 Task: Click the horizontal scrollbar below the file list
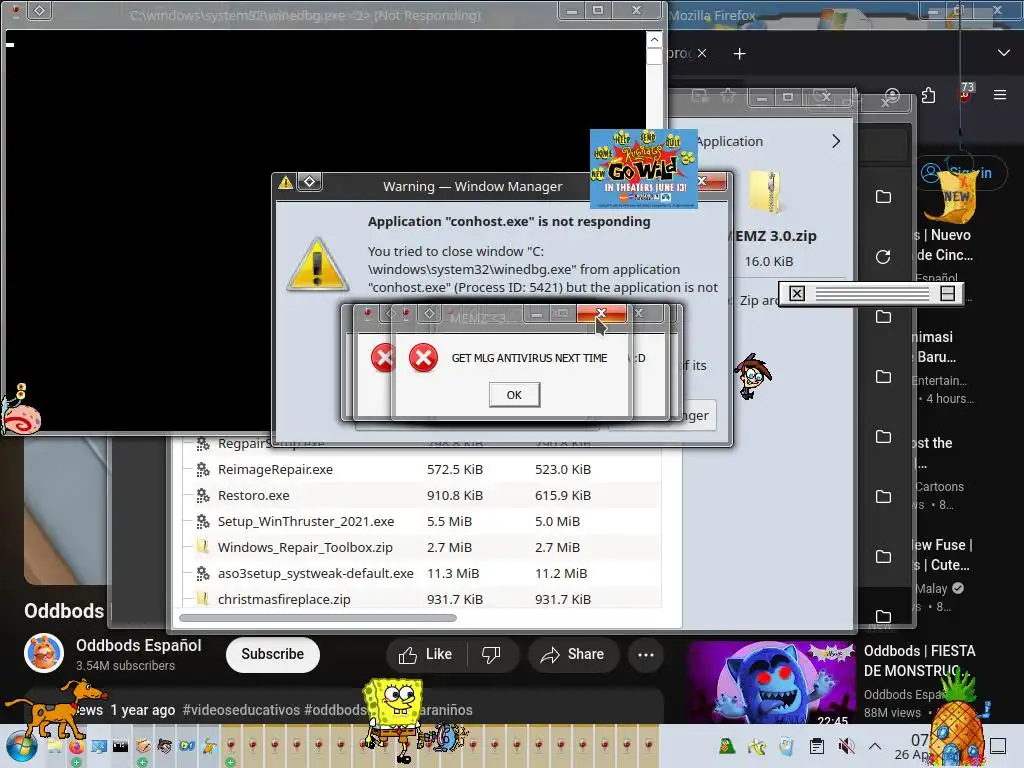[318, 618]
